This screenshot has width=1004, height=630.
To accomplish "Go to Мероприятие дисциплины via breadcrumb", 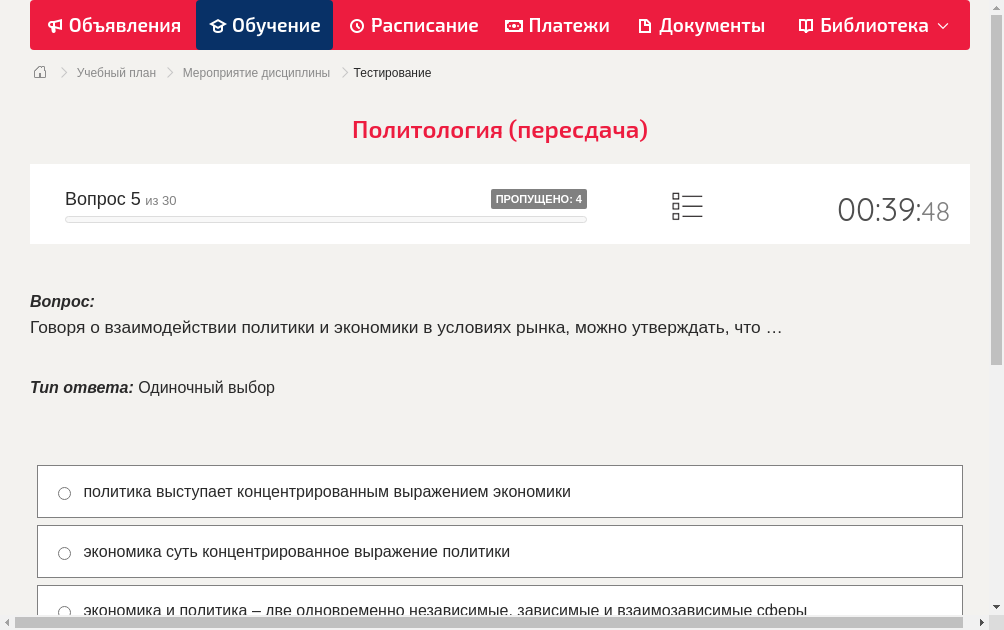I will point(255,72).
